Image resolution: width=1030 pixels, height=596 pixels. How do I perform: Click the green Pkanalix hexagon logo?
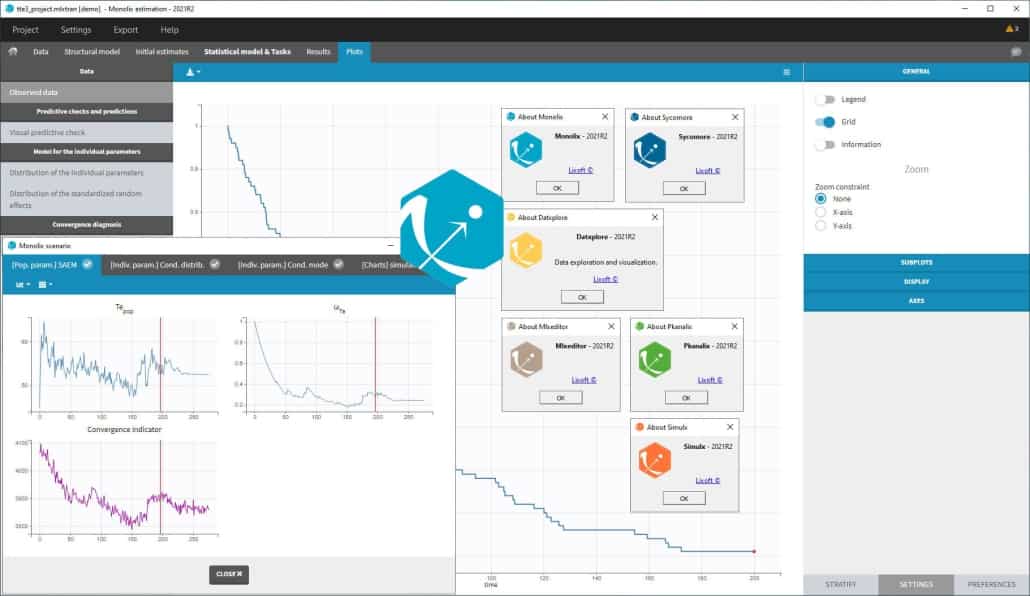[x=655, y=359]
